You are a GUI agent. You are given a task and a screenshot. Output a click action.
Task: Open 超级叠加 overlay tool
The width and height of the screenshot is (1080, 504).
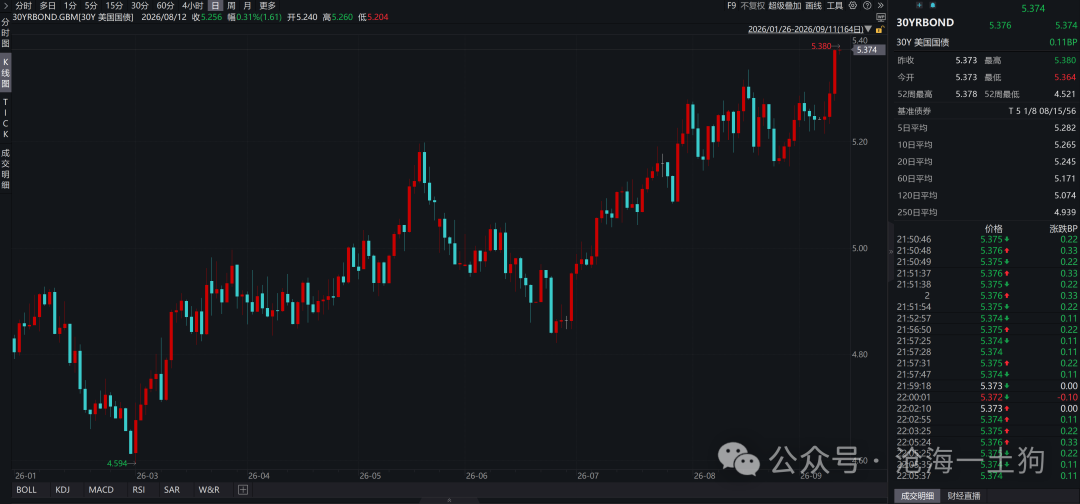785,5
